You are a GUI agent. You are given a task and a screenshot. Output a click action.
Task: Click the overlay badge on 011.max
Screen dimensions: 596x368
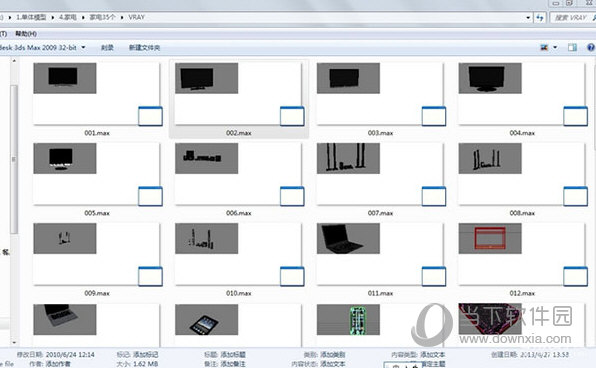[x=434, y=277]
